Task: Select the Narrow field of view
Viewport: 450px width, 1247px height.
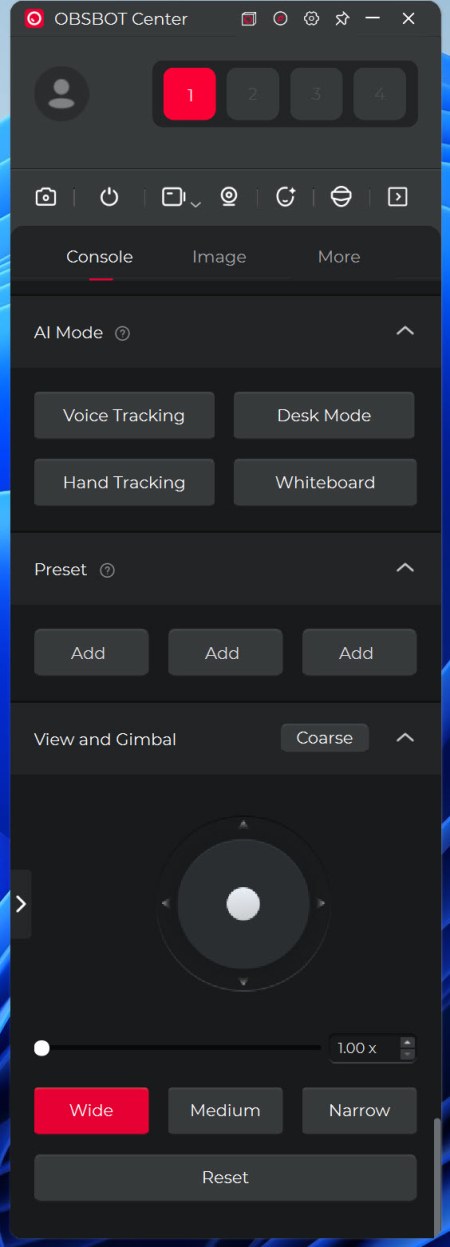Action: pos(359,1110)
